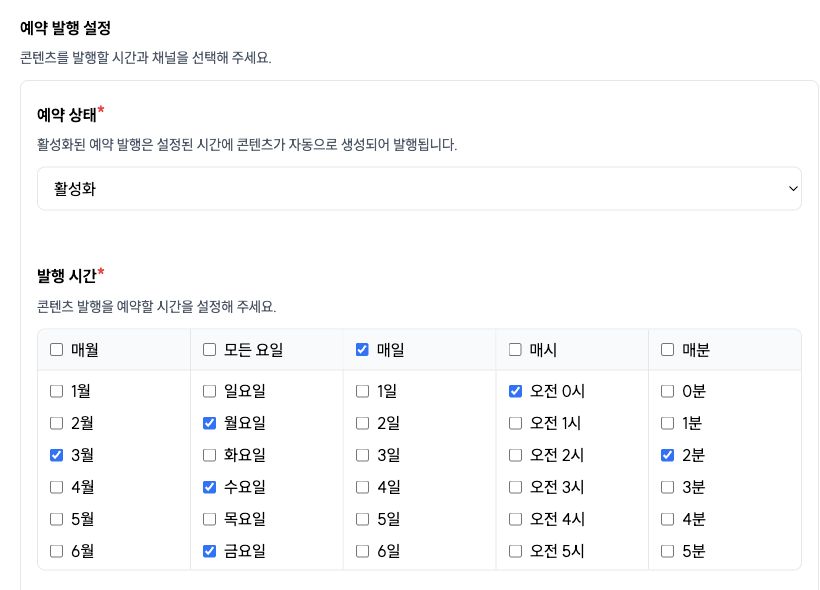Check the 매분 checkbox
Screen dimensions: 820x590
(x=667, y=349)
